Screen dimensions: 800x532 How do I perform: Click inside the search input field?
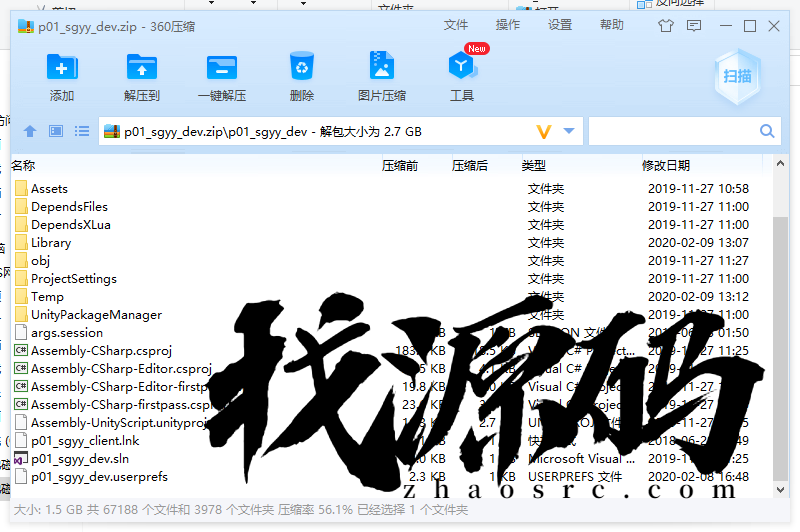[673, 132]
